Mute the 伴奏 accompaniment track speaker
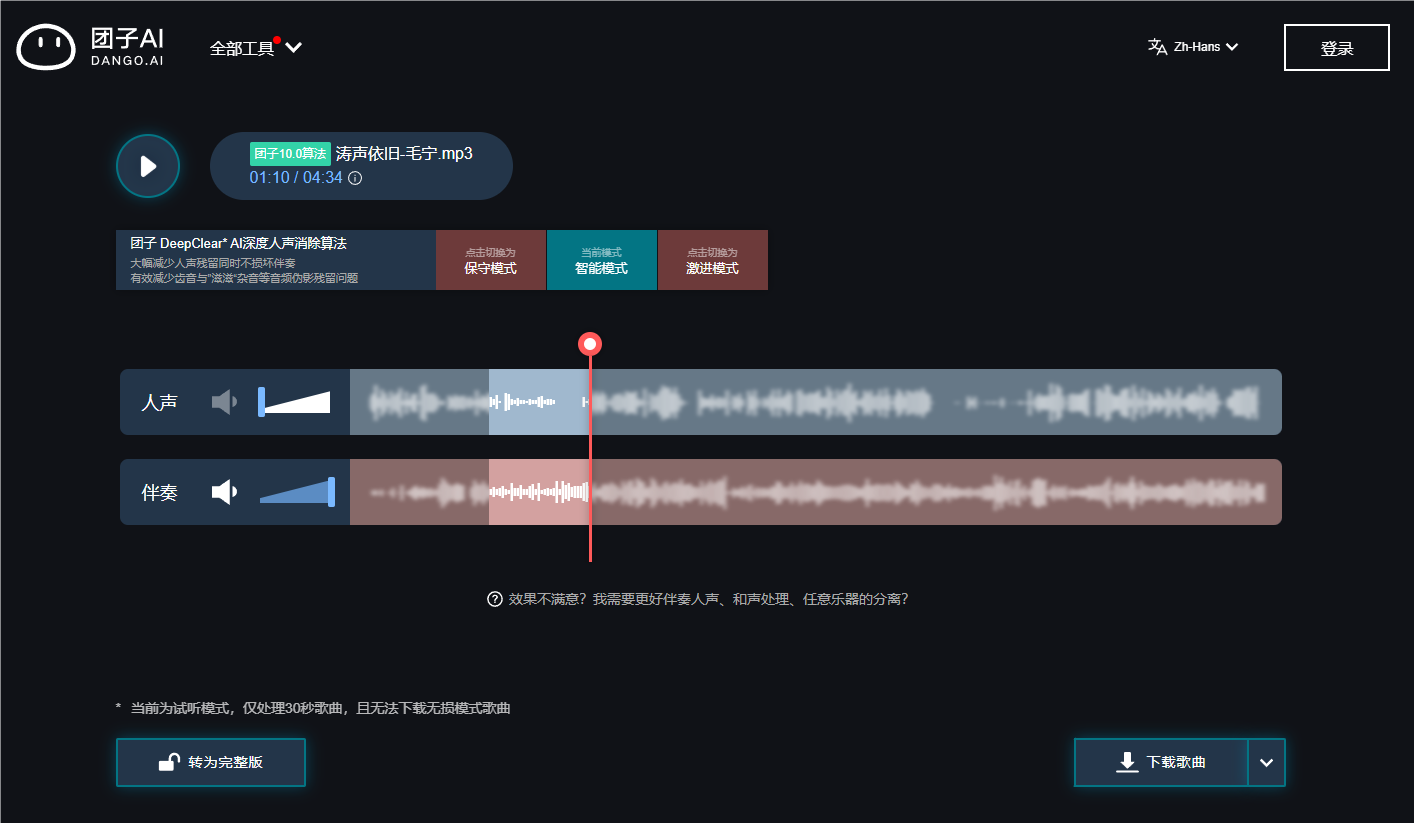The height and width of the screenshot is (823, 1414). (x=223, y=491)
